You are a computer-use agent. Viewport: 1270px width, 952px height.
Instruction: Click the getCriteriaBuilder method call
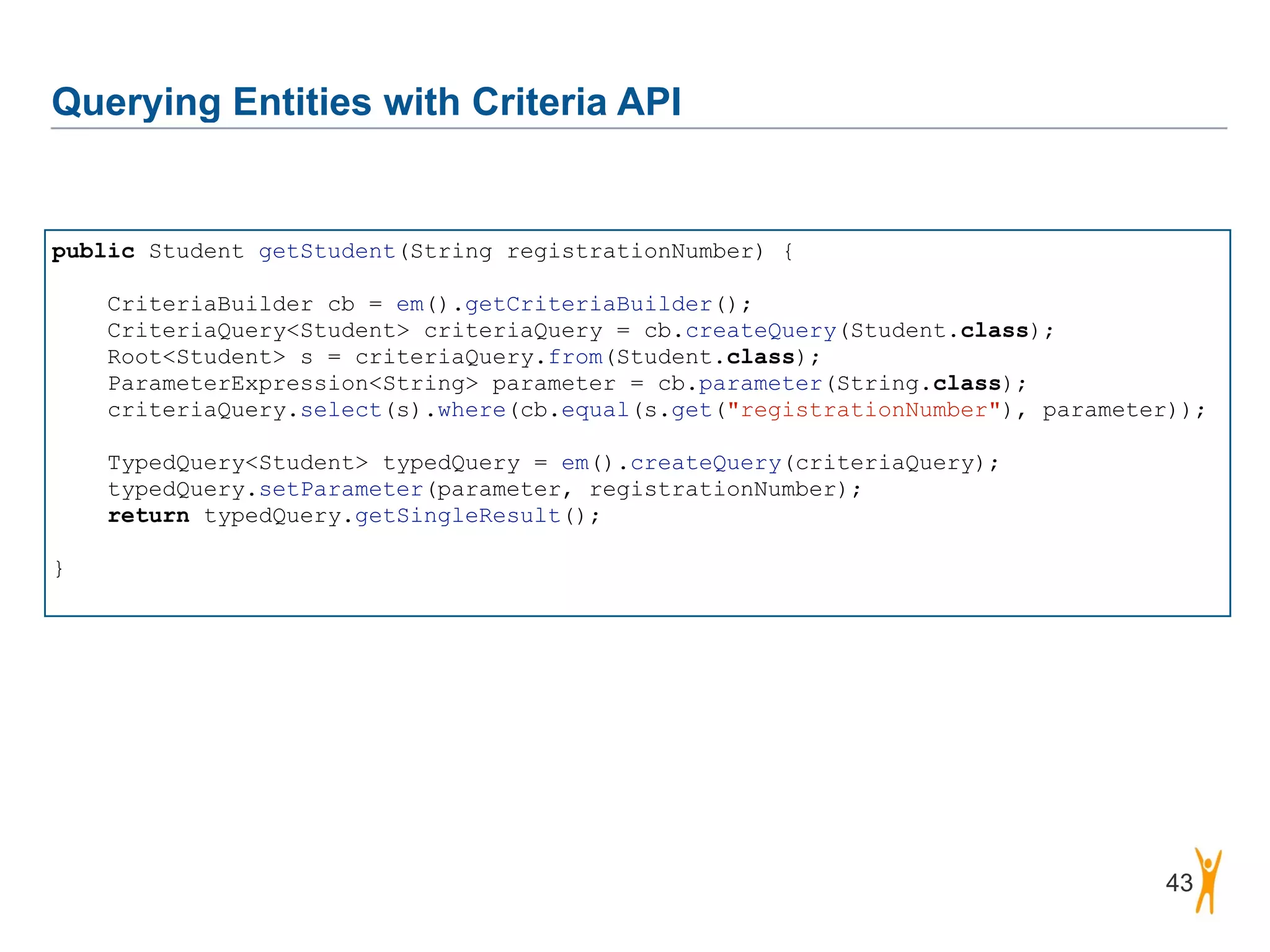click(x=588, y=304)
